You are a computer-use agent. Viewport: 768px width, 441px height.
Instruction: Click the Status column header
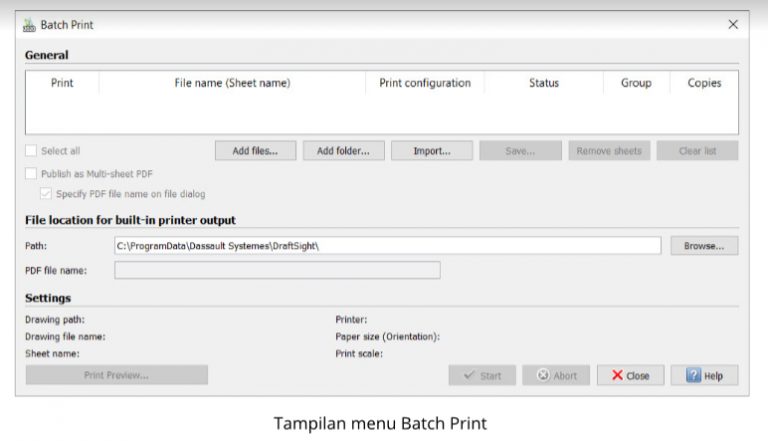[544, 83]
